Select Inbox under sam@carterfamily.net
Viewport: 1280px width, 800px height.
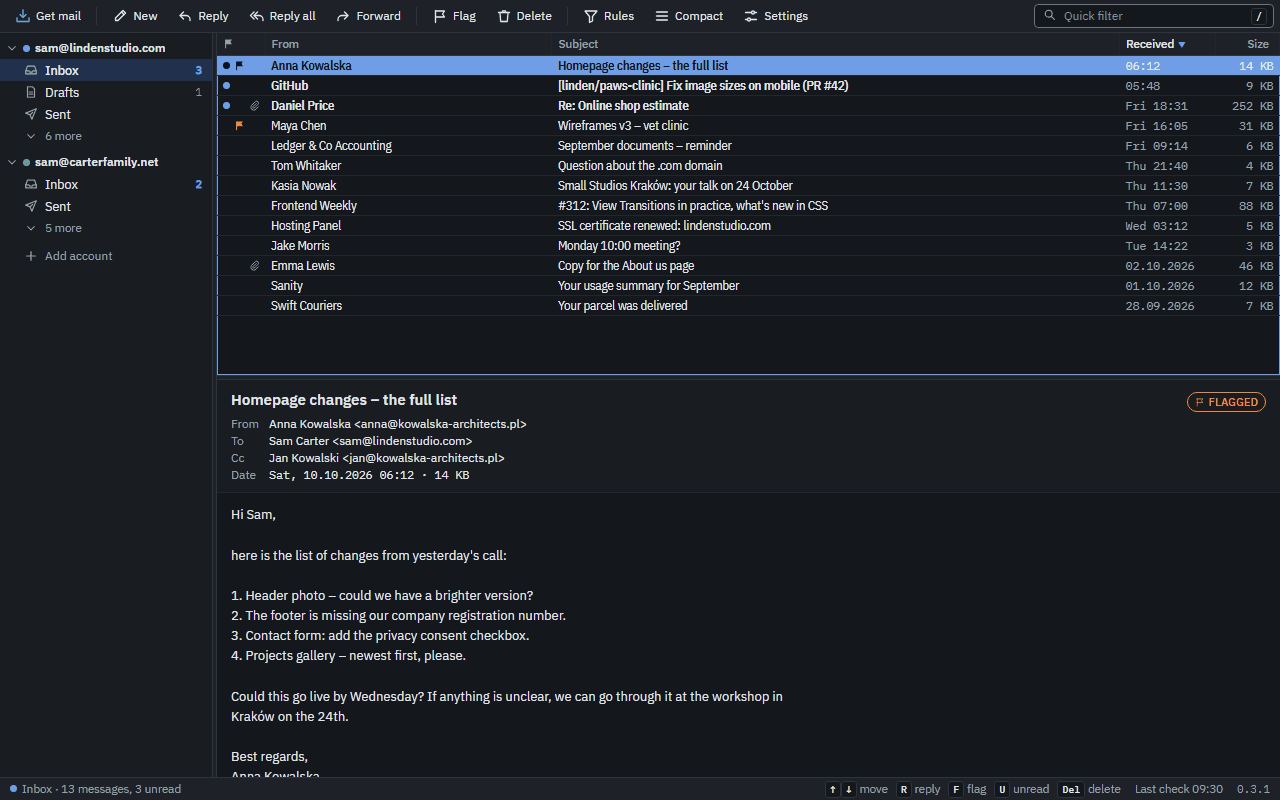click(x=107, y=184)
